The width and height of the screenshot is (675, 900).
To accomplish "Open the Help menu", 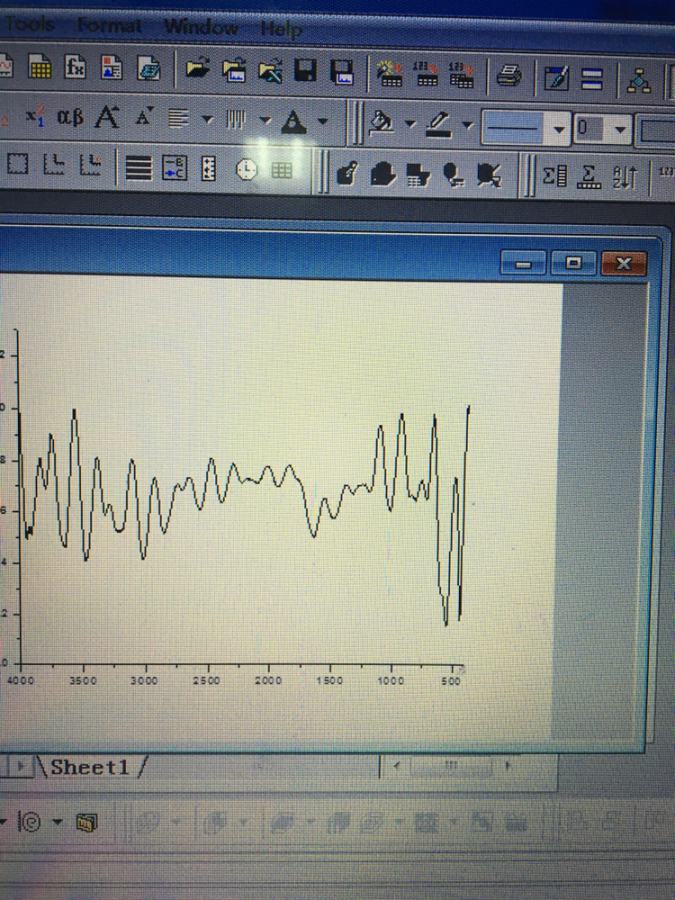I will click(281, 28).
